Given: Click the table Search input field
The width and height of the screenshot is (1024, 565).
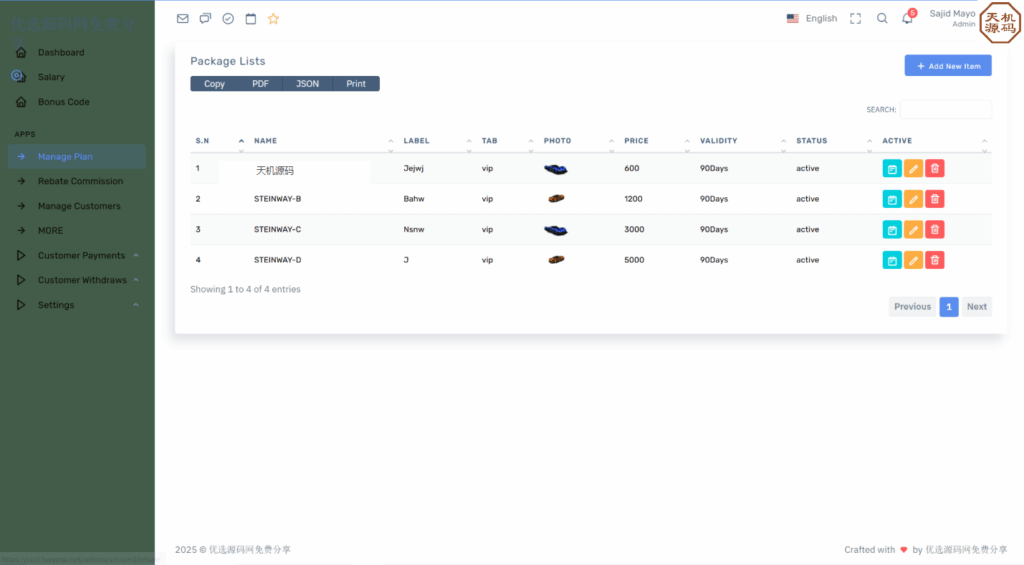Looking at the screenshot, I should tap(945, 109).
